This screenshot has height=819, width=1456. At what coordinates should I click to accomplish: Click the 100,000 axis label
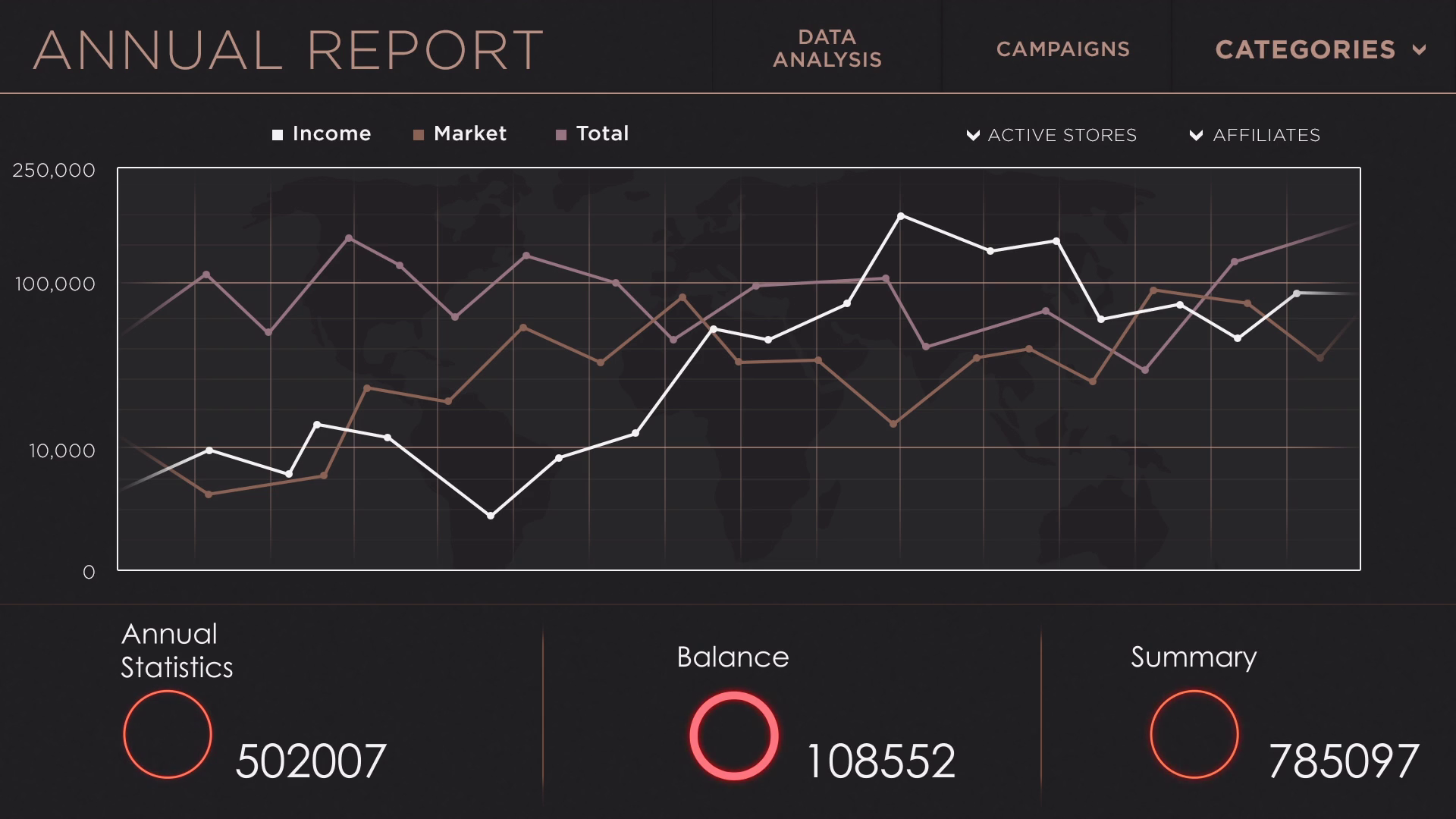tap(55, 284)
